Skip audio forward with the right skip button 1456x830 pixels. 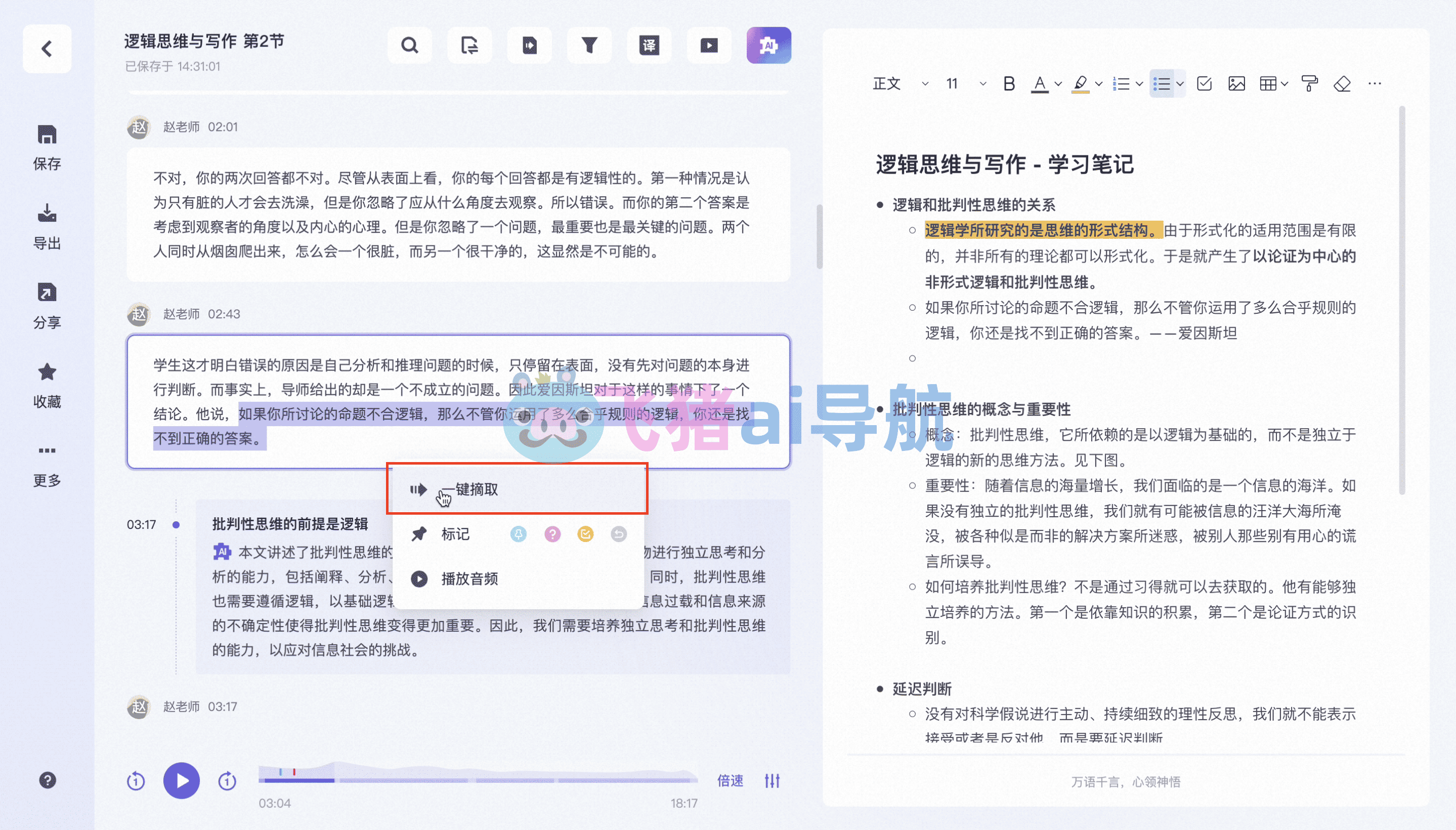(x=227, y=780)
